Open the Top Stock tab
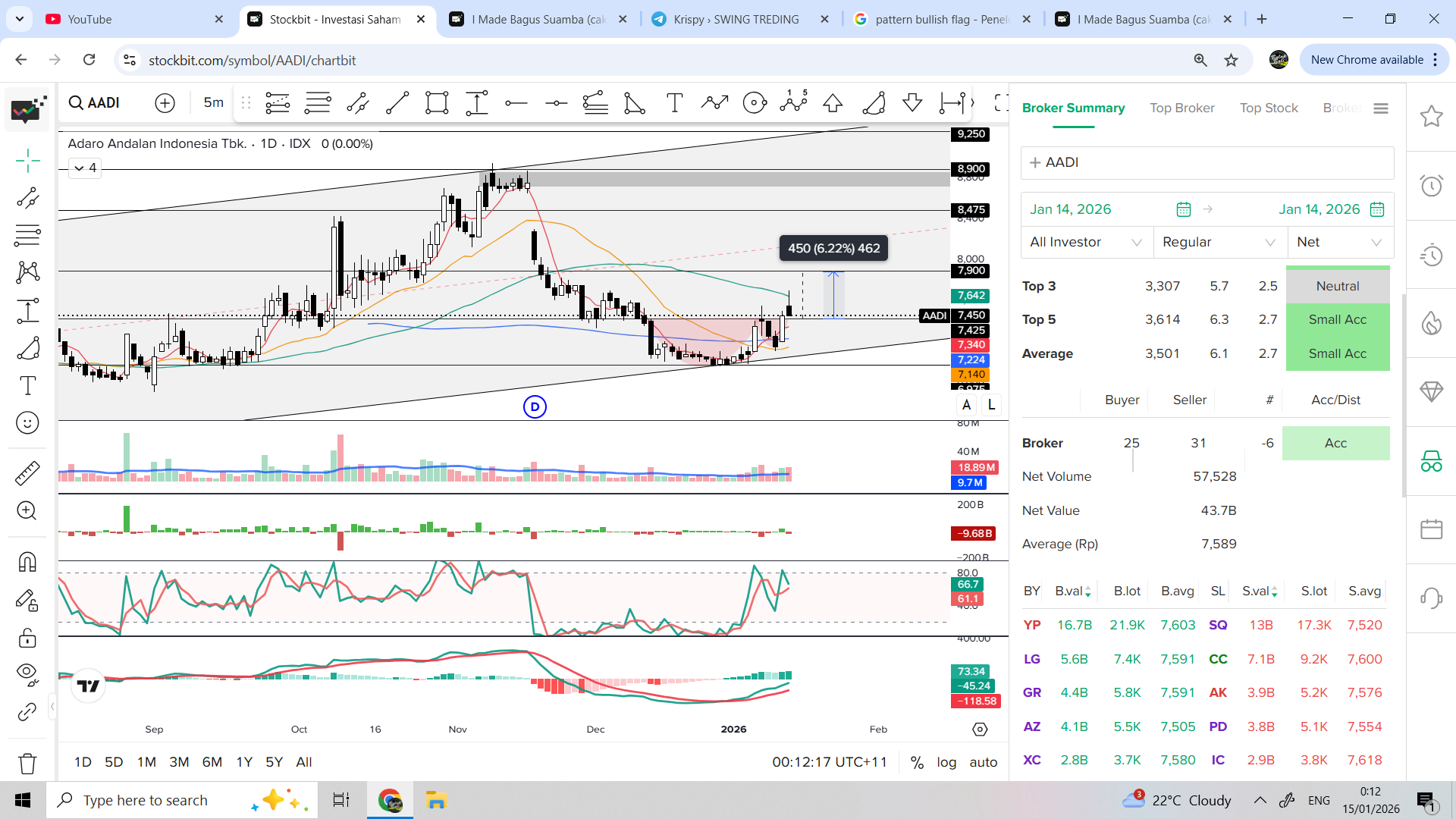The height and width of the screenshot is (819, 1456). (1269, 108)
